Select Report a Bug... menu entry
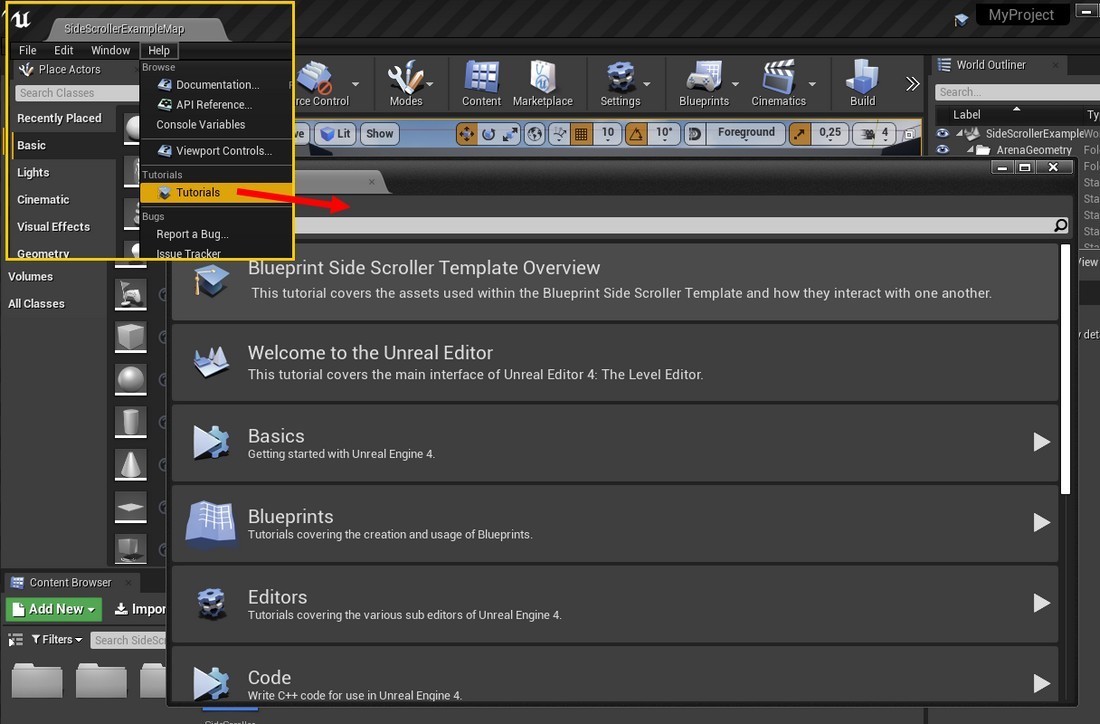The height and width of the screenshot is (724, 1100). click(x=215, y=234)
